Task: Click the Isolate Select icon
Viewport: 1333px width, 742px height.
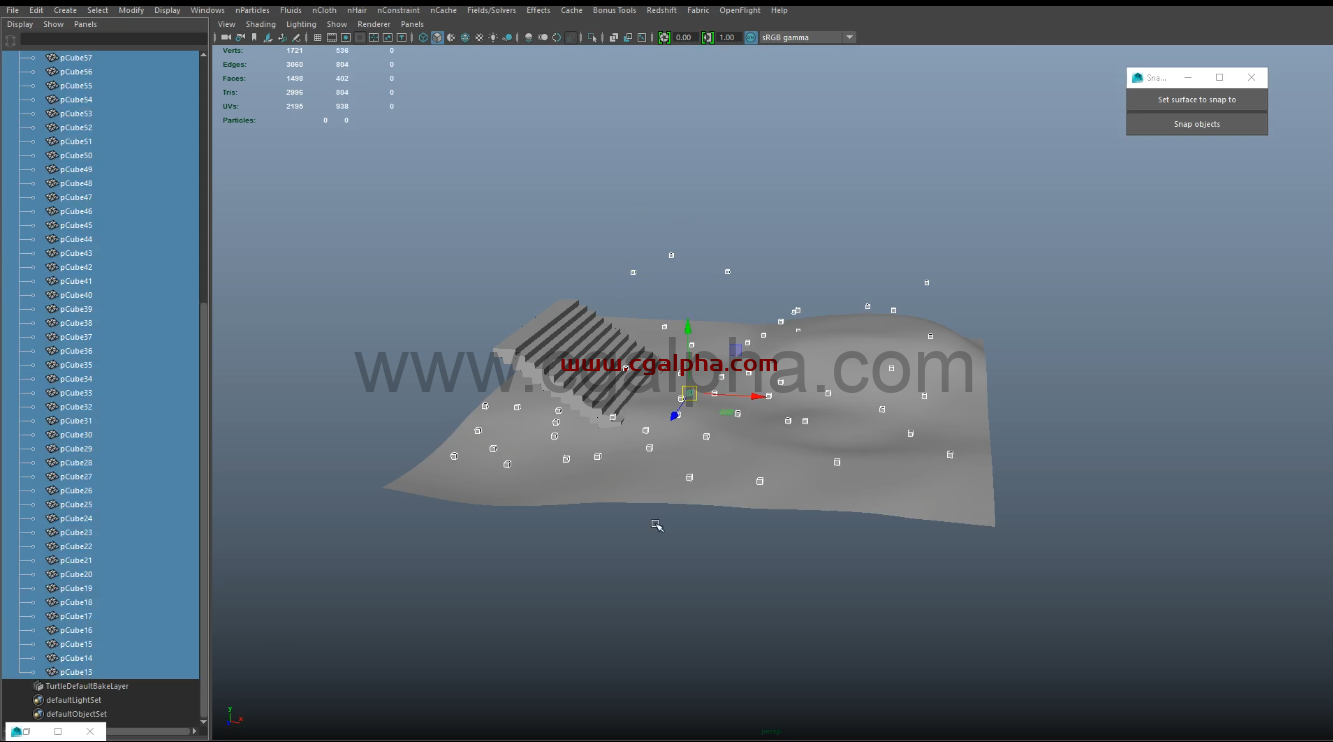Action: 591,37
